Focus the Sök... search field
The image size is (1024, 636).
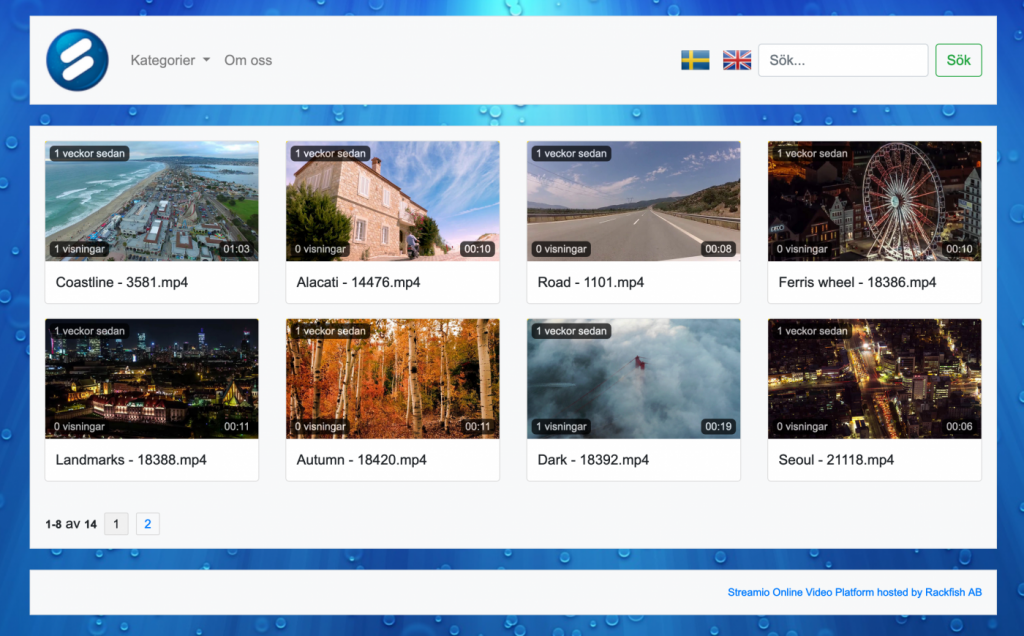tap(842, 60)
